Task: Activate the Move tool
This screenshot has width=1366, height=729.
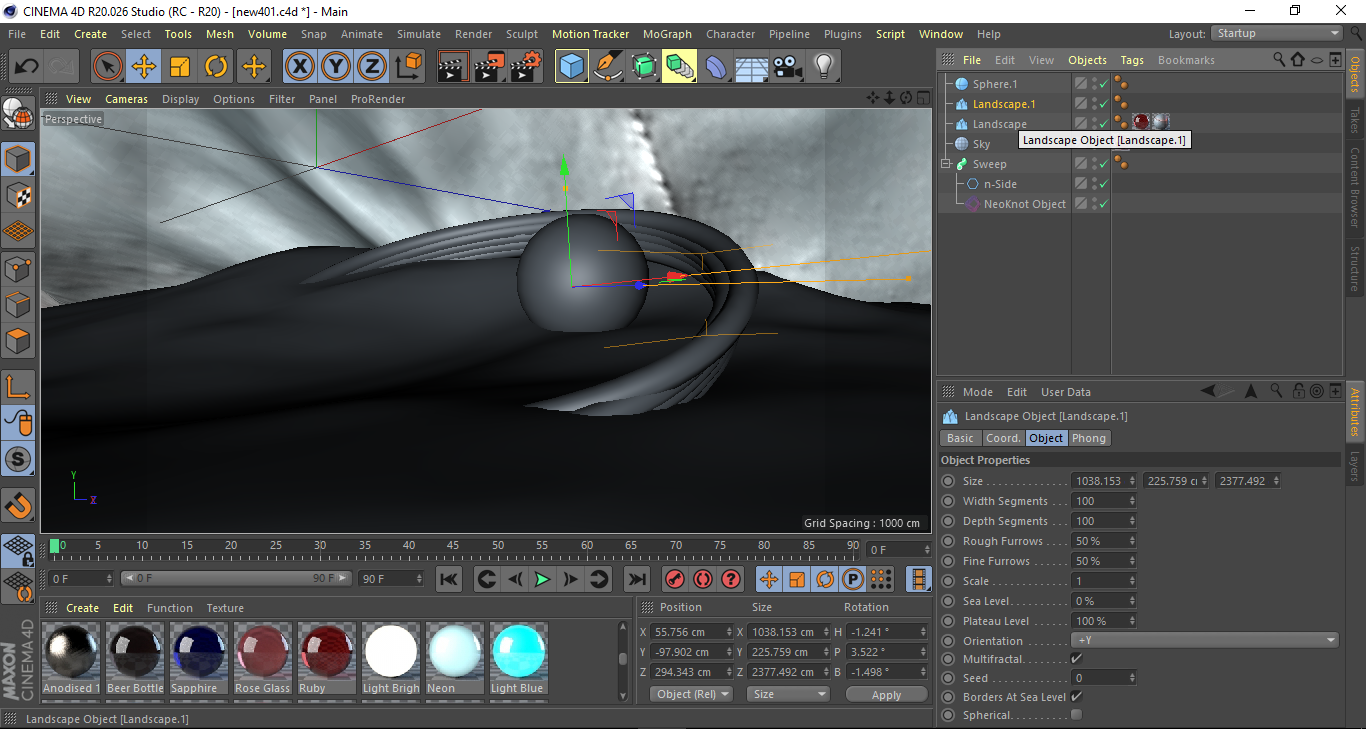Action: point(144,67)
